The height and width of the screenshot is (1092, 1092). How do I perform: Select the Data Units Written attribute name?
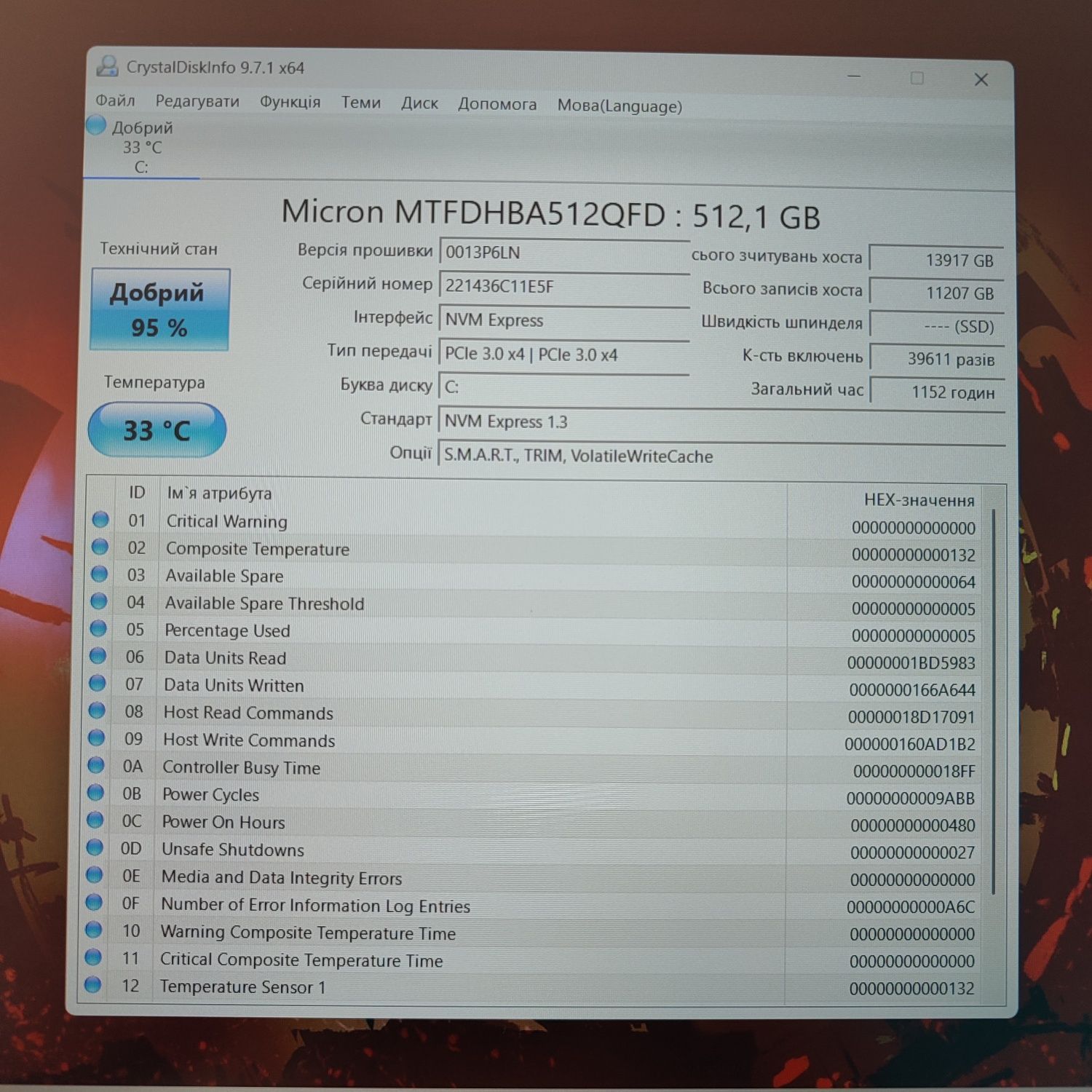point(234,685)
